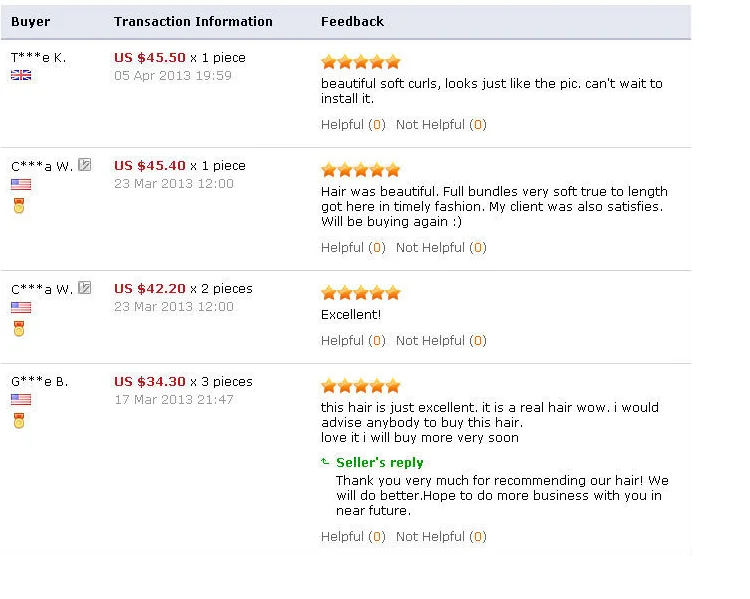The width and height of the screenshot is (750, 599).
Task: Click the edit note icon beside C***a W. on the $45.40 order
Action: [x=85, y=165]
